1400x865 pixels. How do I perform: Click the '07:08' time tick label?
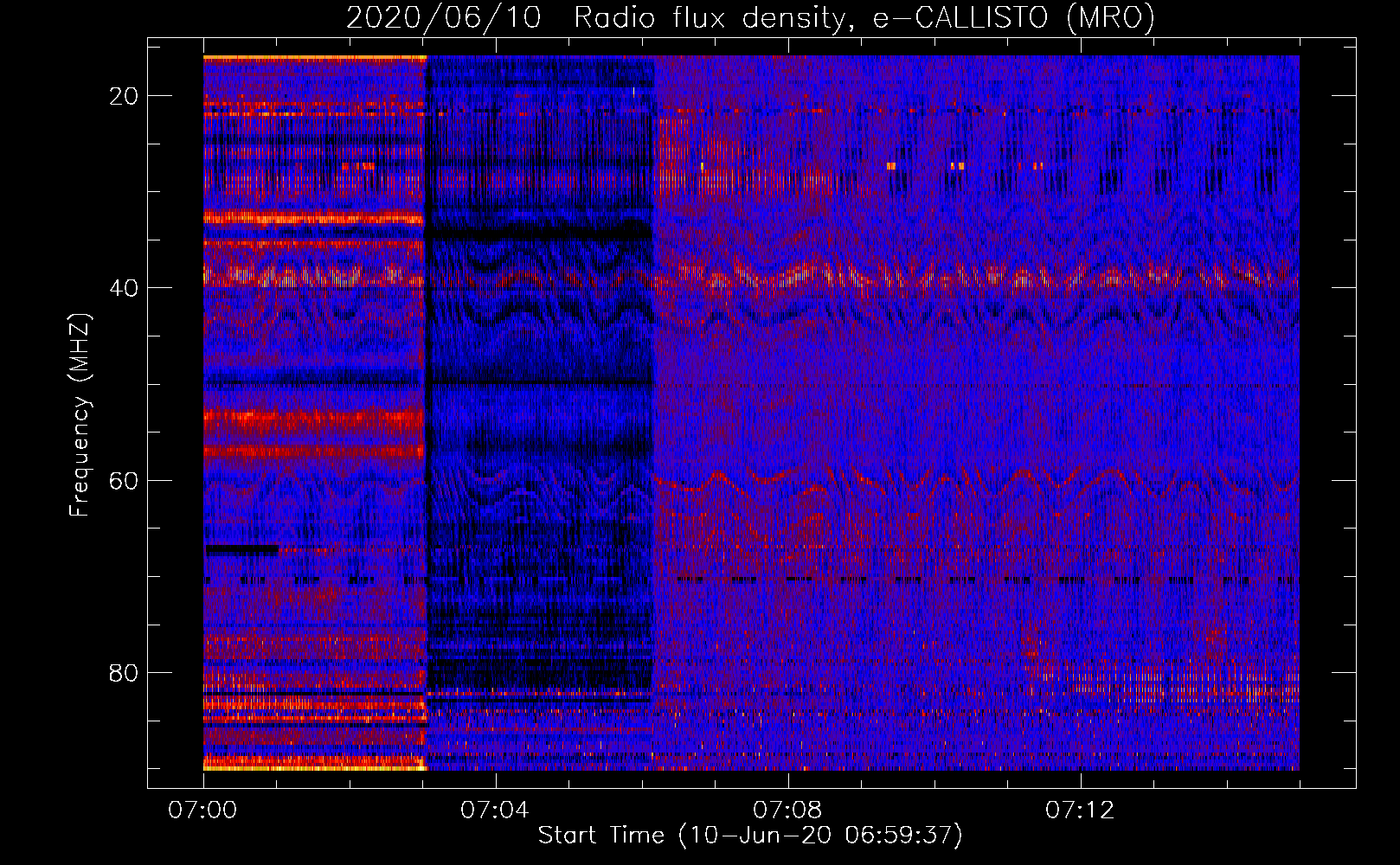787,811
